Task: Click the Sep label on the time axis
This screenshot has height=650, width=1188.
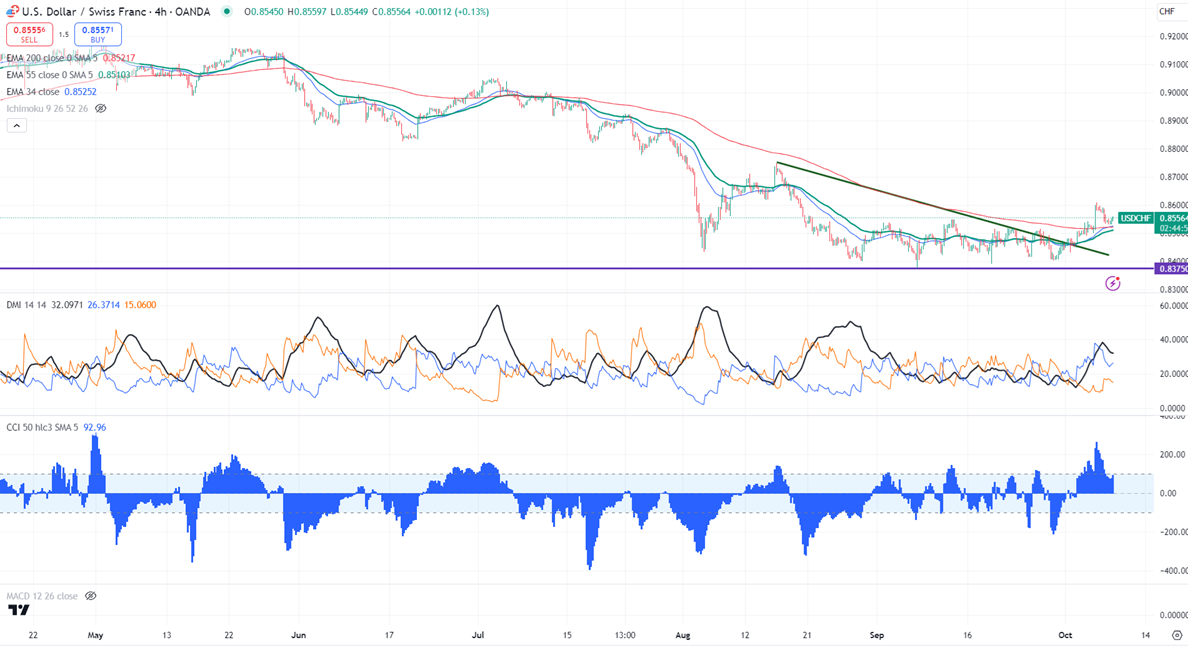Action: 877,635
